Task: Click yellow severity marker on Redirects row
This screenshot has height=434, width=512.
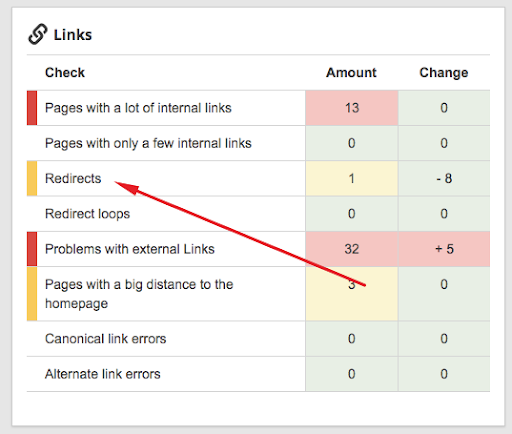Action: [x=32, y=178]
